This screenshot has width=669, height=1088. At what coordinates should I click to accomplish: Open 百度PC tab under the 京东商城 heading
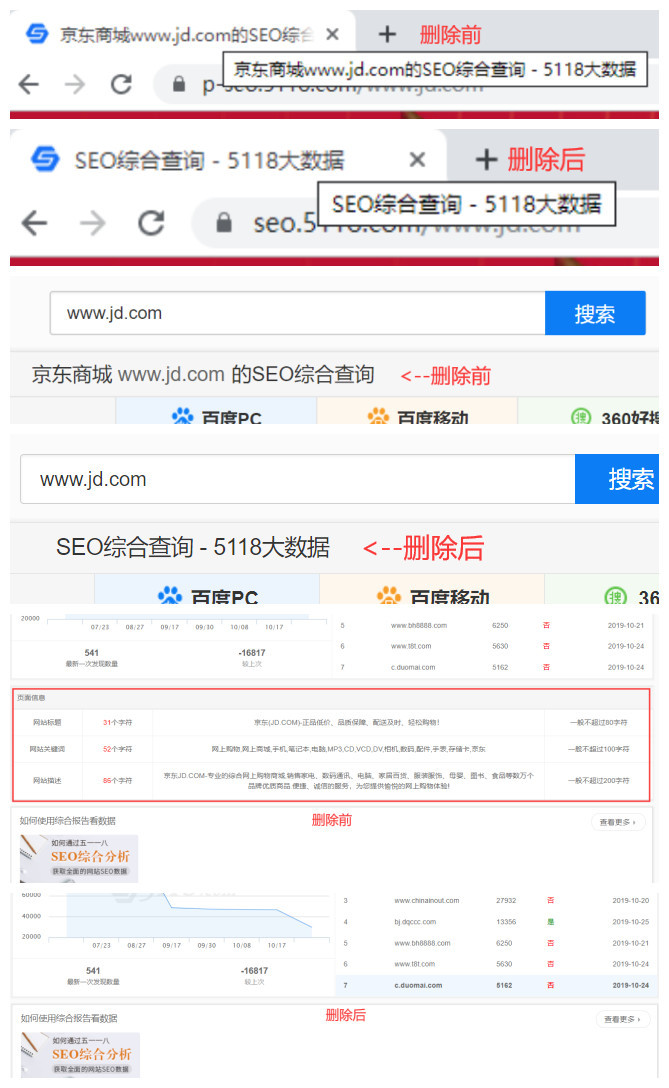[216, 412]
